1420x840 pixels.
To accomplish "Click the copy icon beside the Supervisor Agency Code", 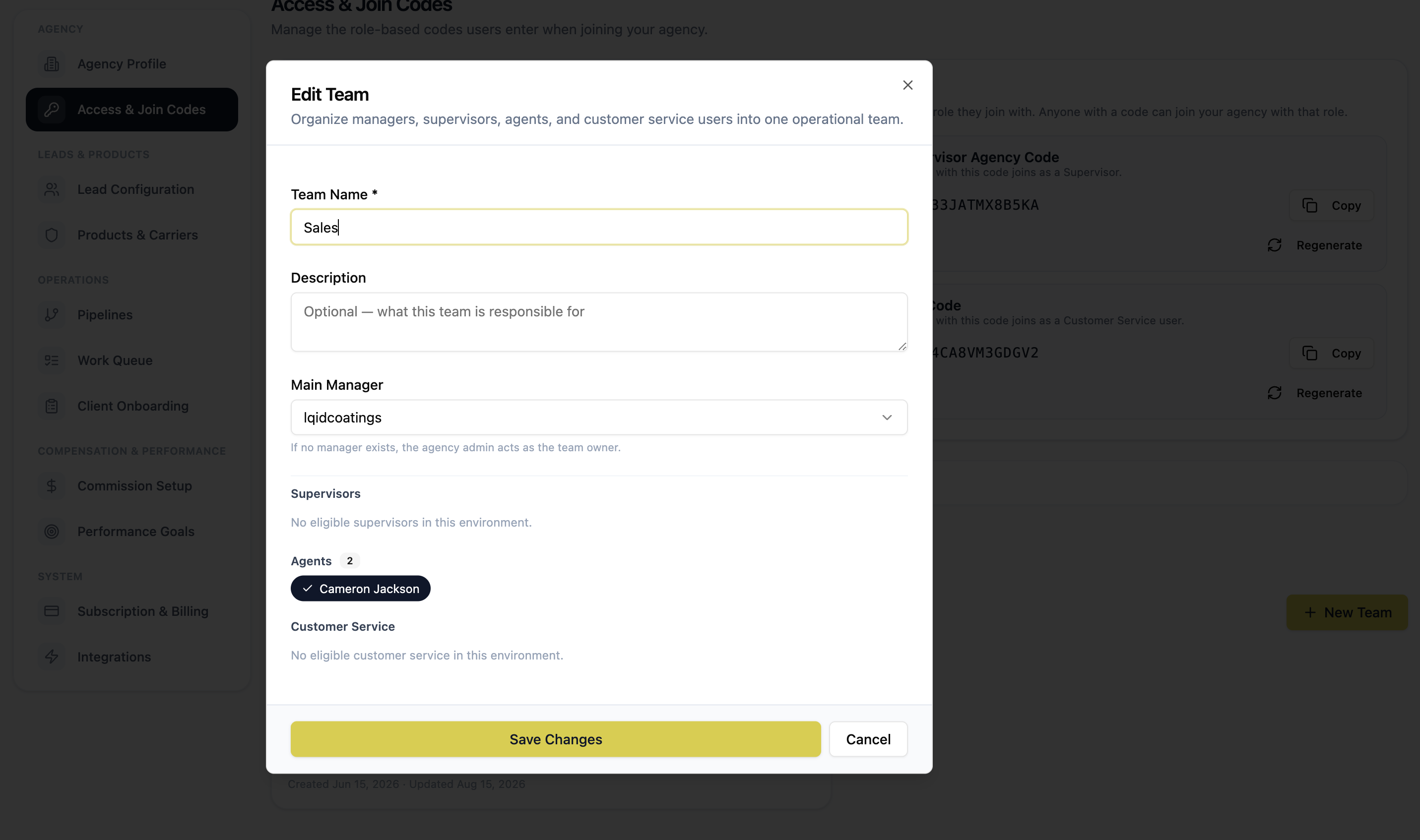I will (1309, 205).
